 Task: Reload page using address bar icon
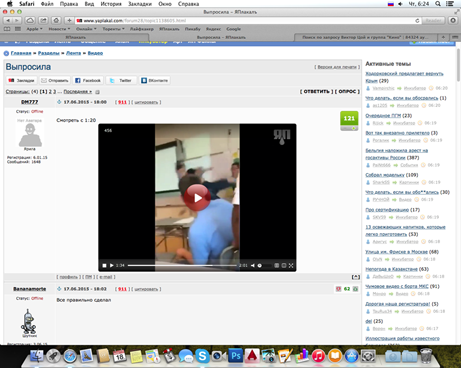tap(417, 21)
